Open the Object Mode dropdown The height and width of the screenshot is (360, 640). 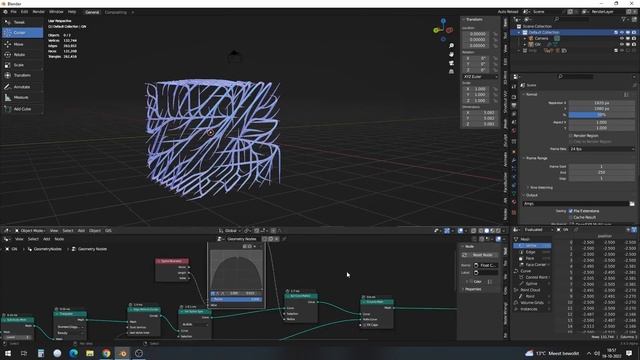tap(29, 231)
